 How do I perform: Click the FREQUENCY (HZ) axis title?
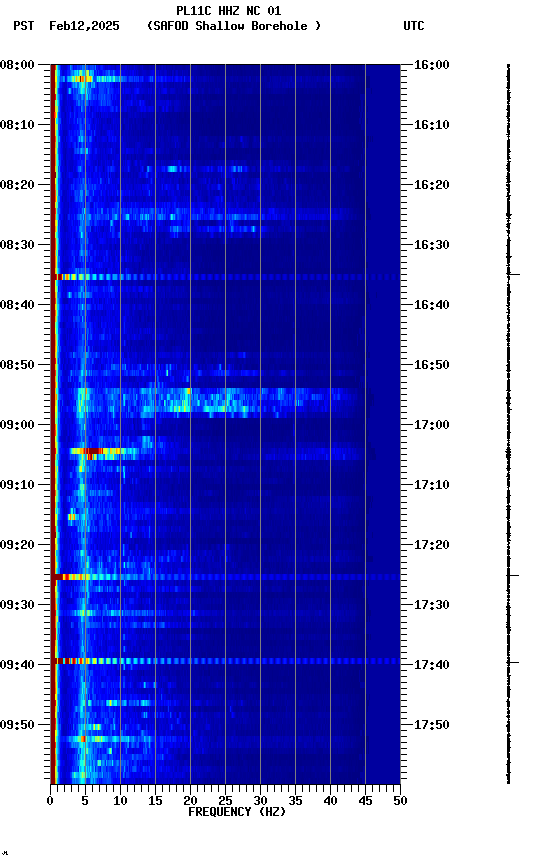[237, 813]
